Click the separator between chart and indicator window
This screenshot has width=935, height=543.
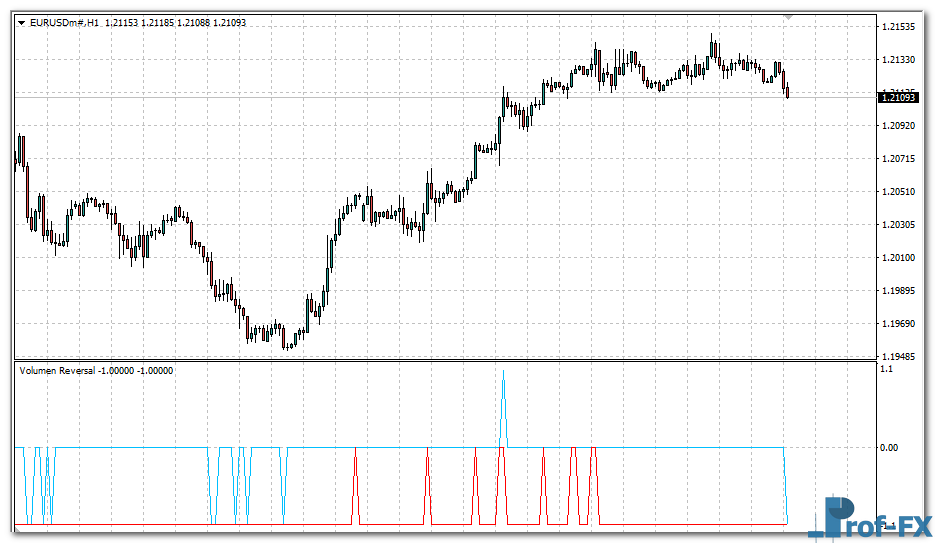(x=440, y=361)
